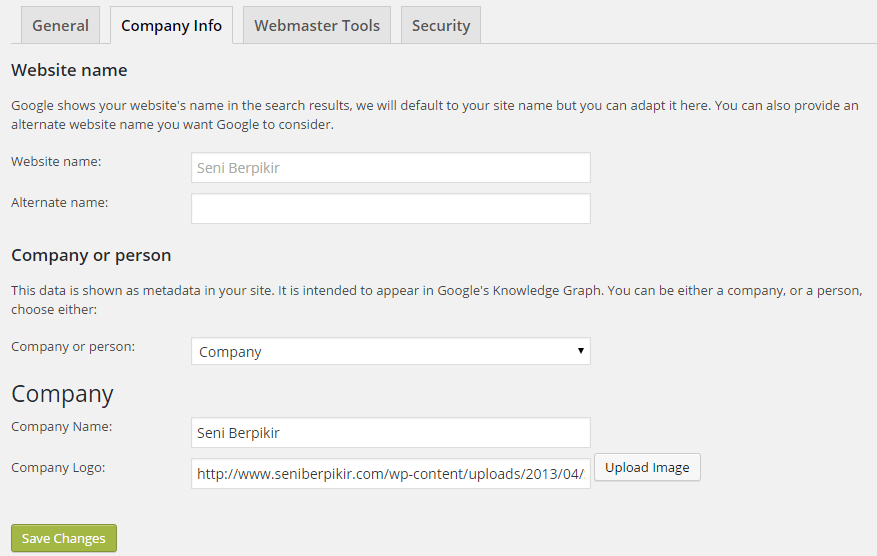Click the "Website name:" field label

coord(56,161)
